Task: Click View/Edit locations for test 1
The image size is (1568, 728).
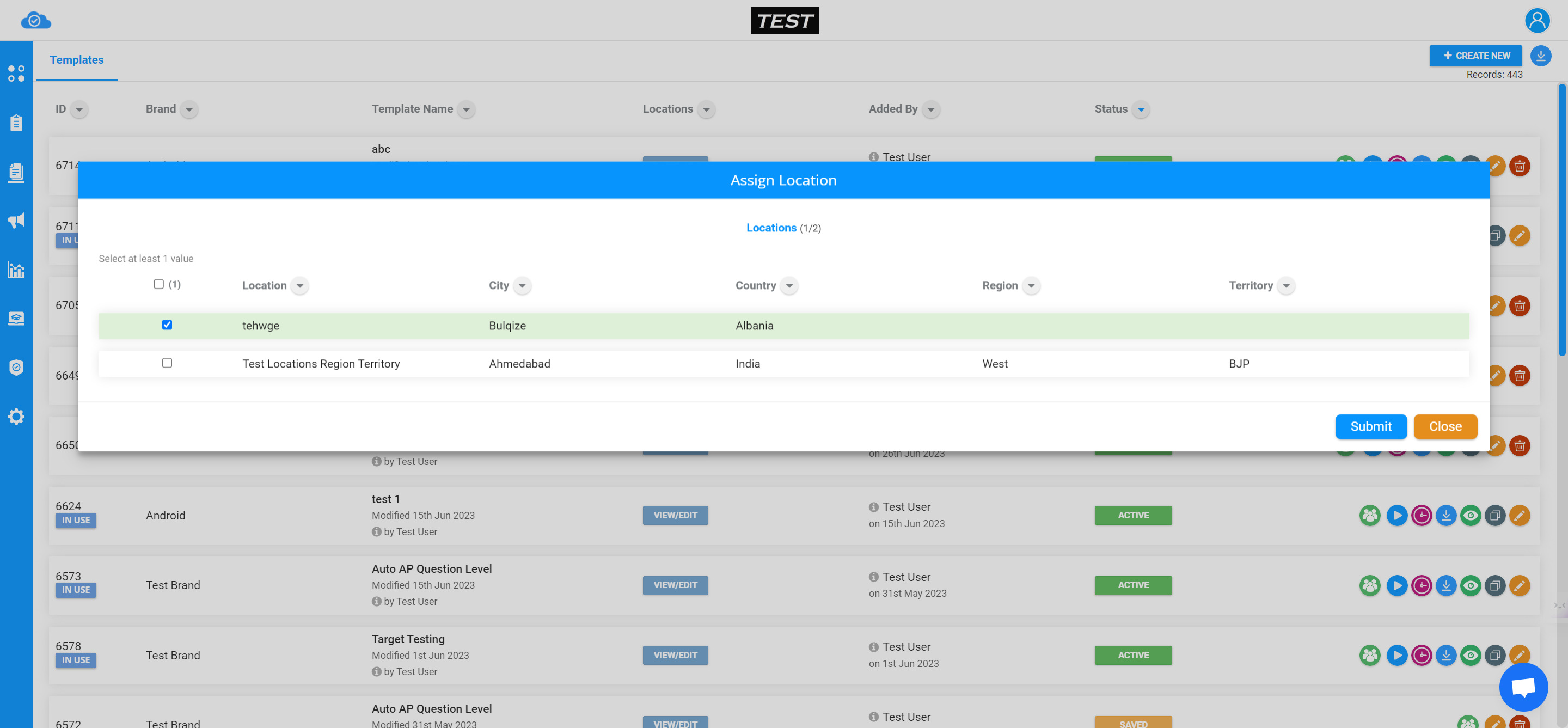Action: 675,516
